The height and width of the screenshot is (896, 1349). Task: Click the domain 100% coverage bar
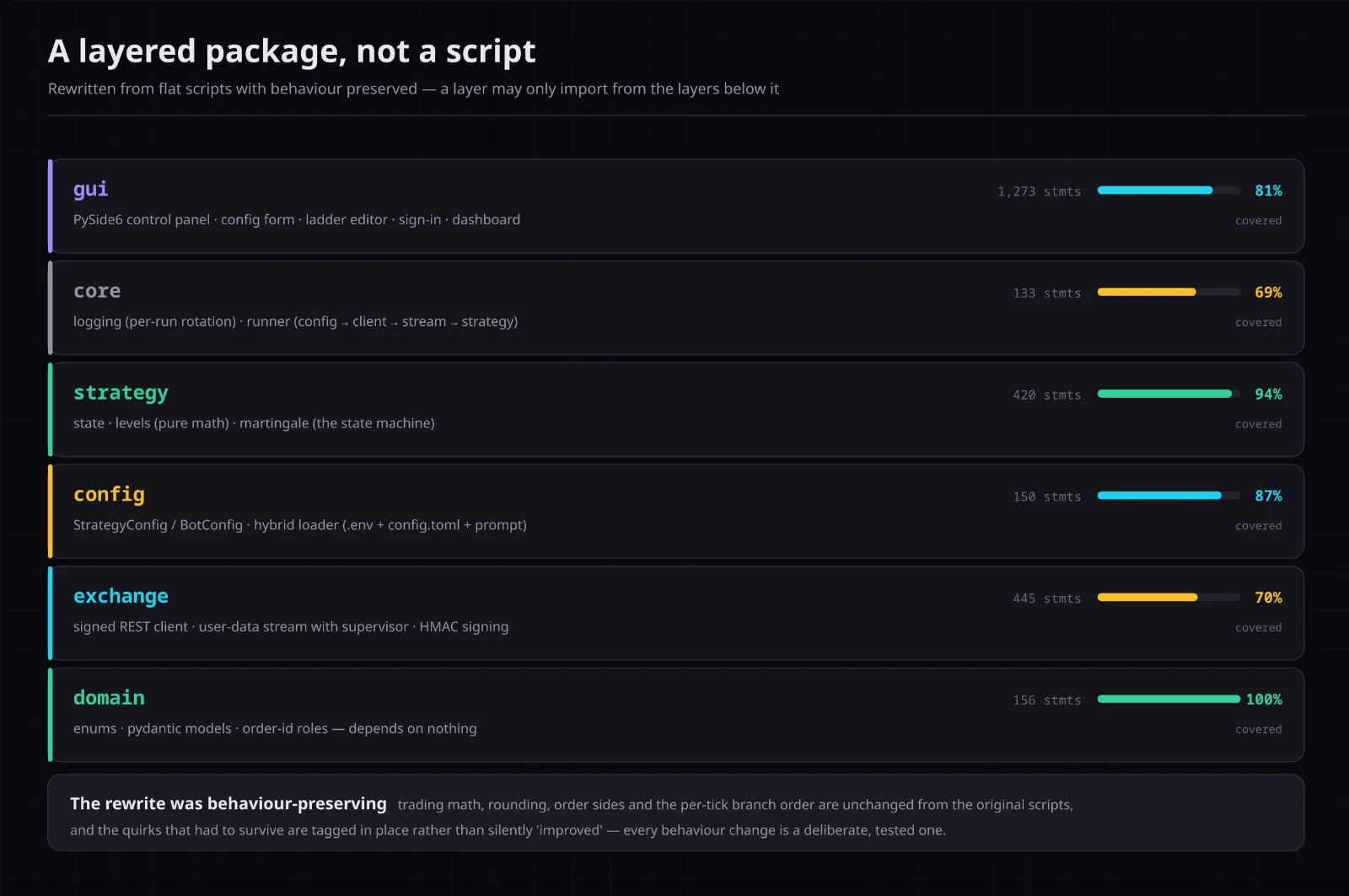[1169, 699]
